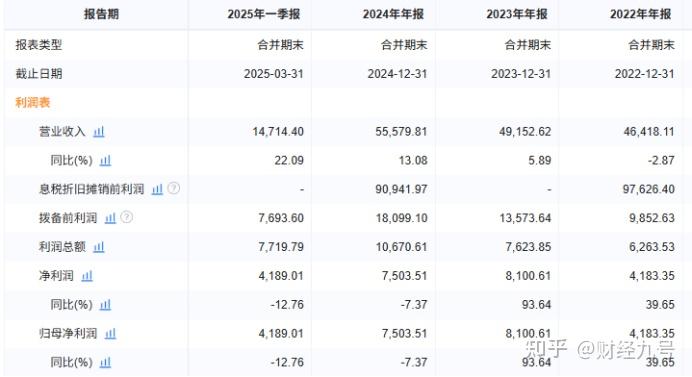Click the 拨备前利润 row label
Viewport: 692px width, 377px height.
click(x=68, y=218)
